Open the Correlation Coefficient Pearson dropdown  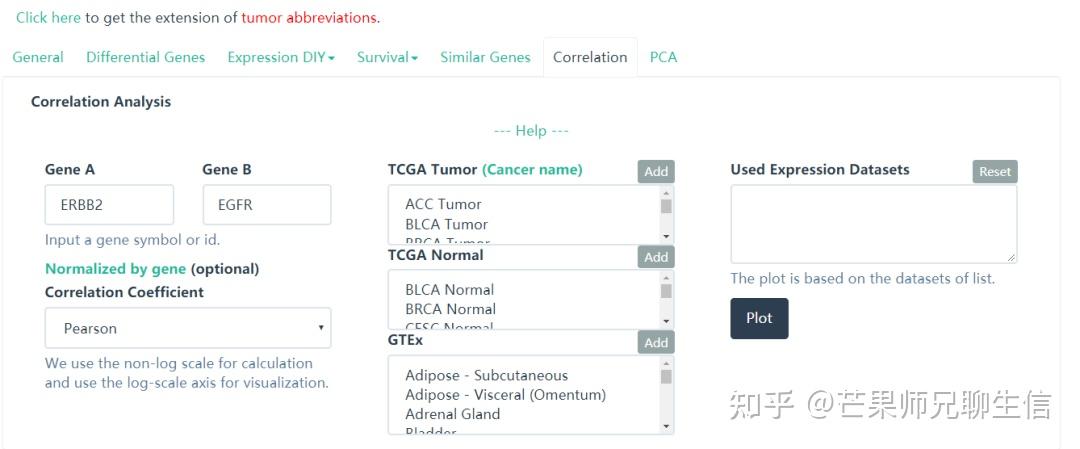pos(187,328)
